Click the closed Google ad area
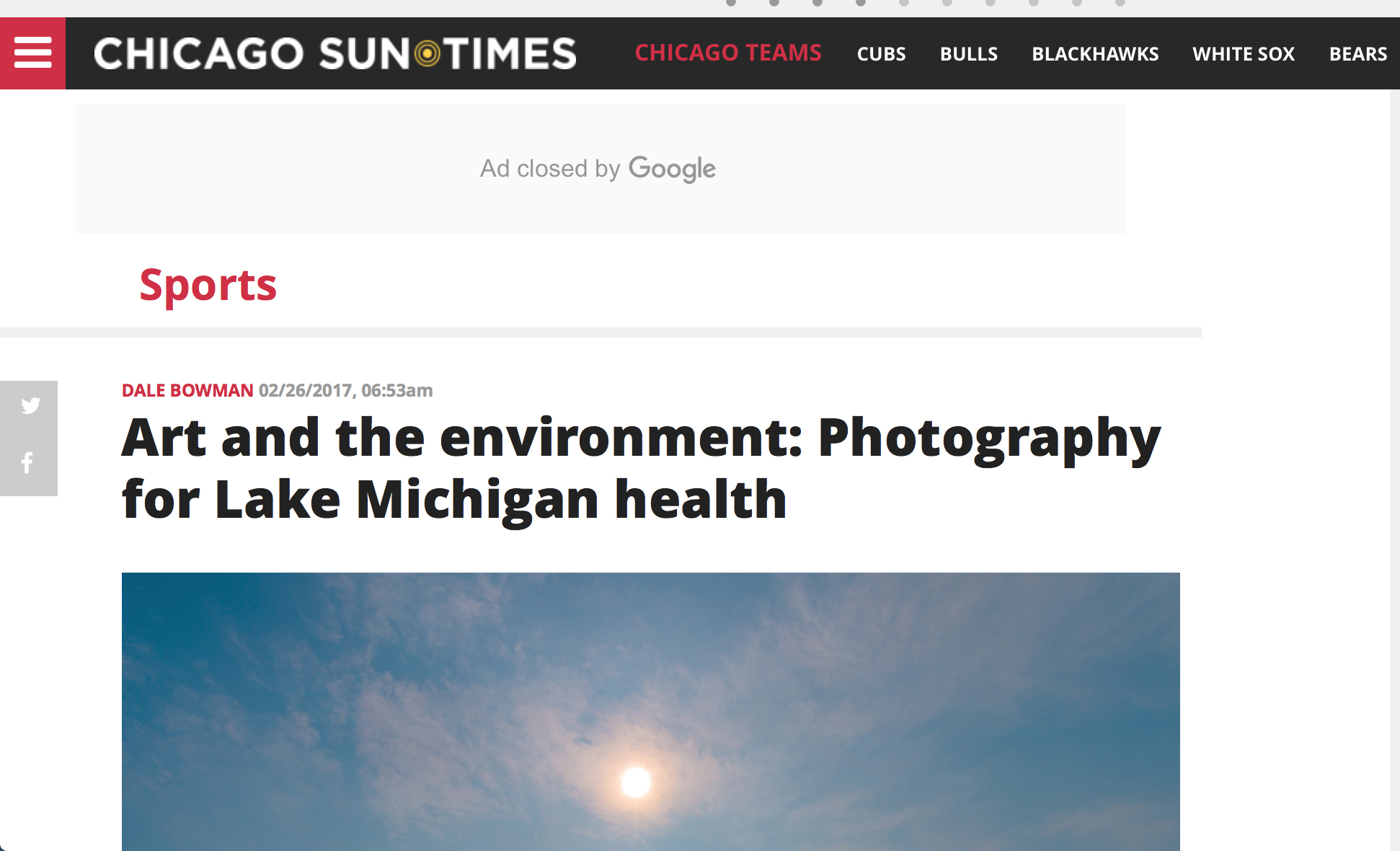Viewport: 1400px width, 851px height. 600,169
